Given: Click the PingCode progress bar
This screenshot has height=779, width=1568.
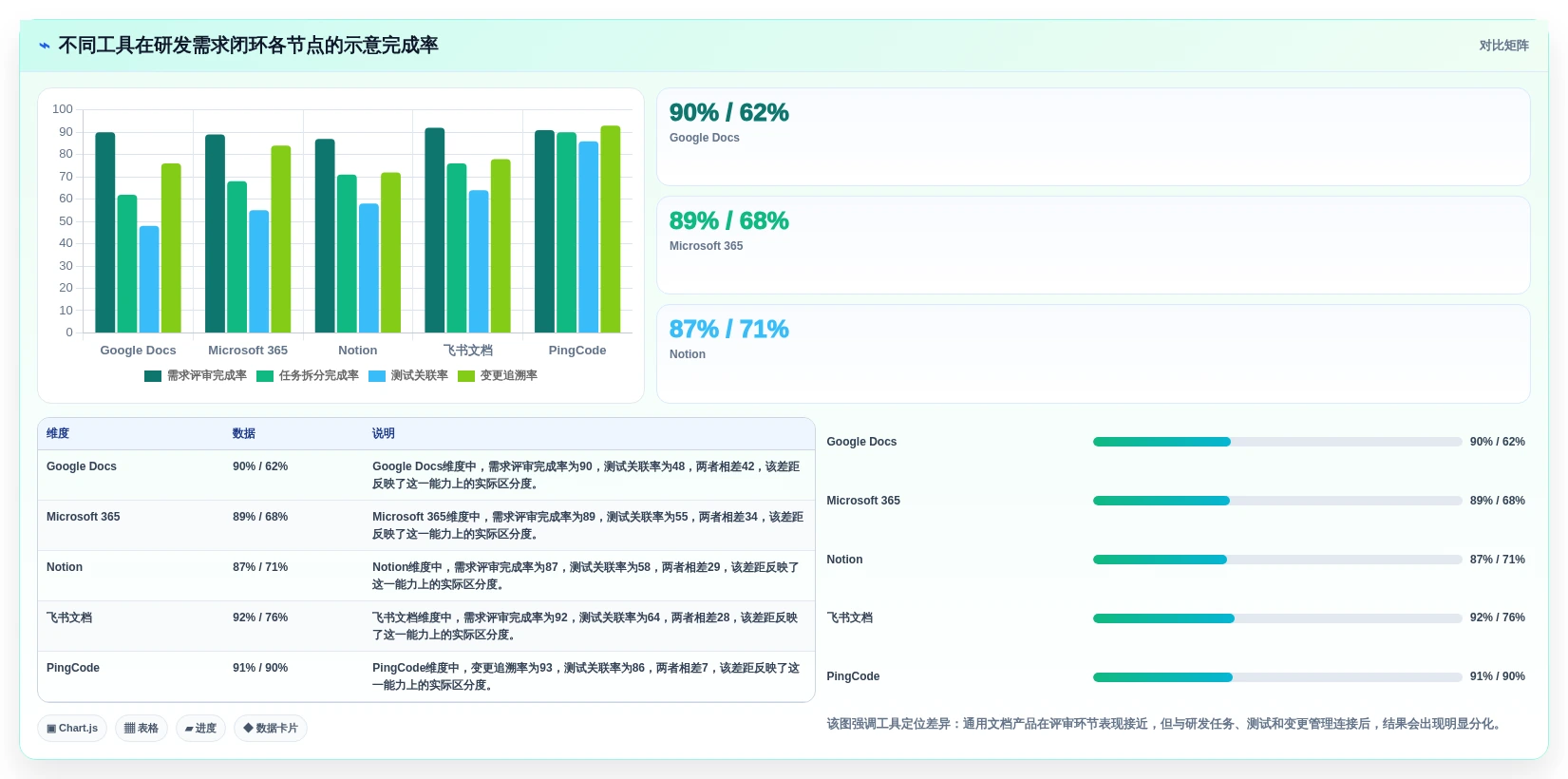Looking at the screenshot, I should point(1277,677).
